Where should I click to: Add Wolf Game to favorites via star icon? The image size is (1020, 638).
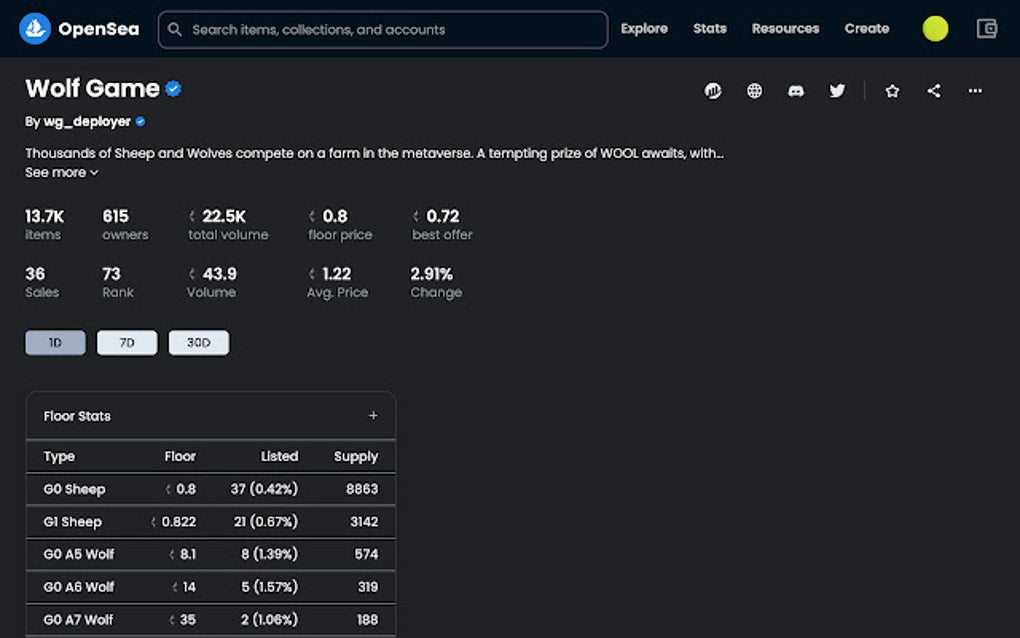click(891, 90)
